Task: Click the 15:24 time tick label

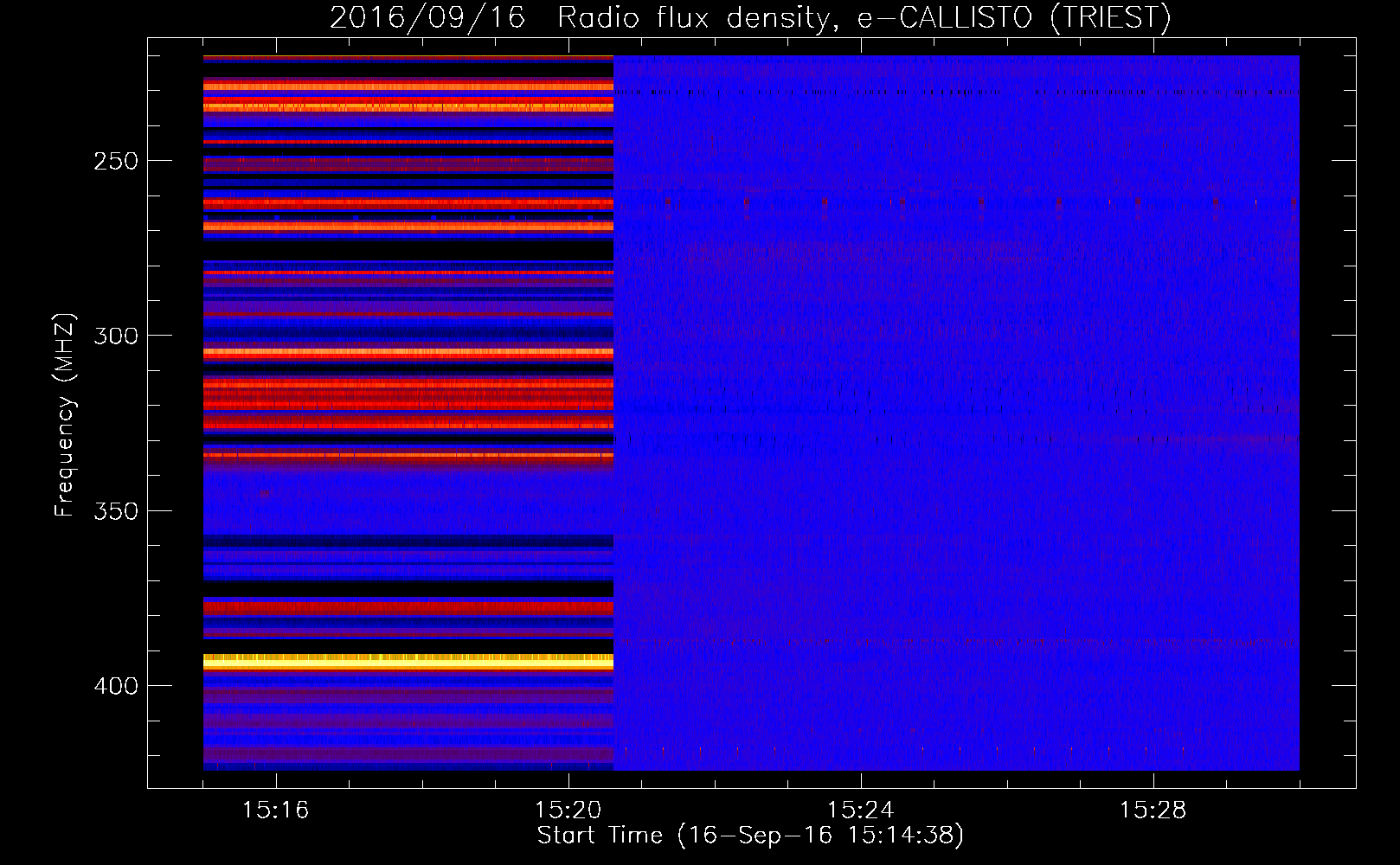Action: (x=860, y=810)
